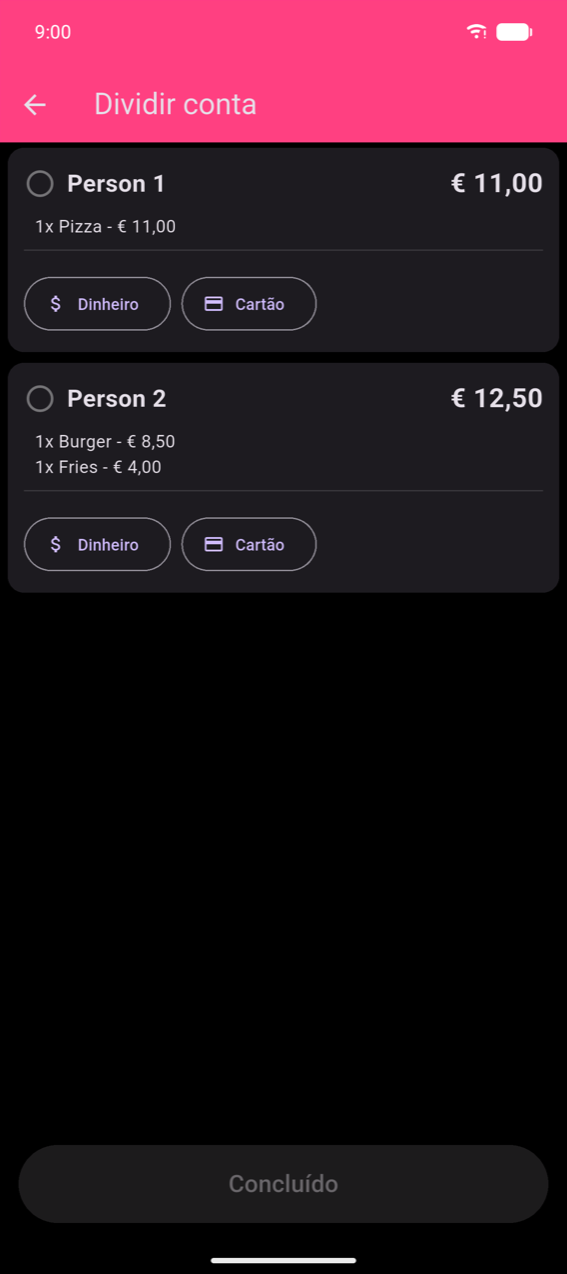The height and width of the screenshot is (1274, 567).
Task: Tap the Person 2 name label
Action: click(x=116, y=399)
